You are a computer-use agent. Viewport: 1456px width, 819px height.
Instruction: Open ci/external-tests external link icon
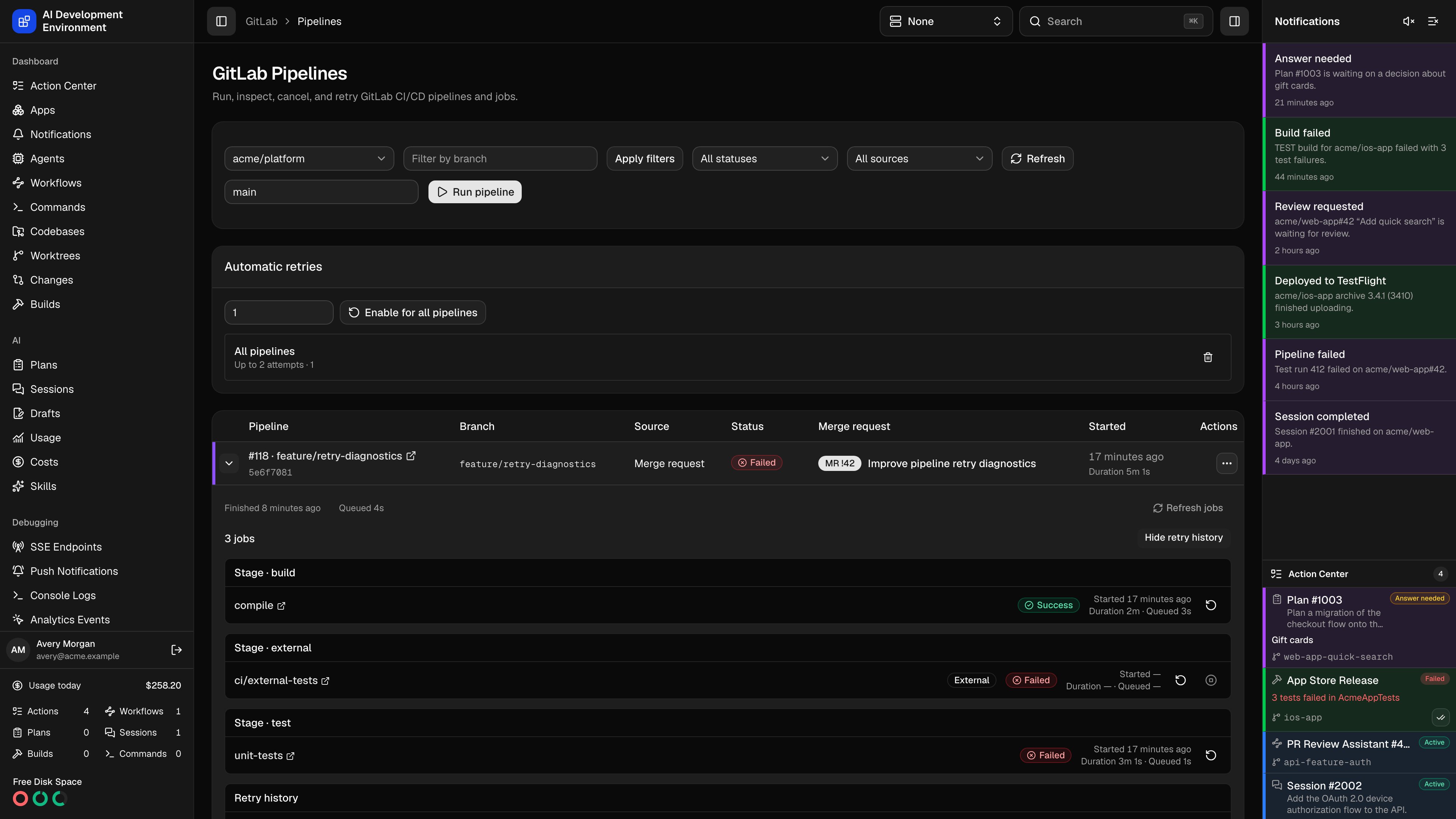(326, 681)
